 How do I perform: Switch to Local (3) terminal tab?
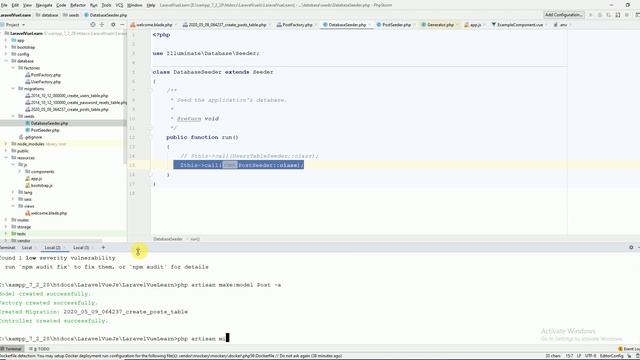pos(81,248)
